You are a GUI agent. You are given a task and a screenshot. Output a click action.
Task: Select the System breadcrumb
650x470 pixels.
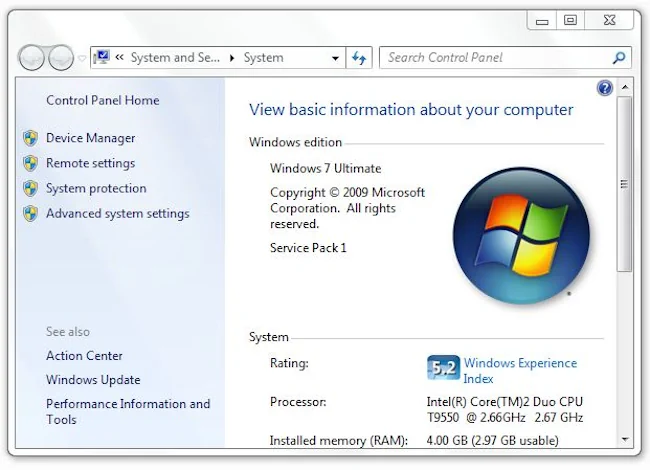263,57
